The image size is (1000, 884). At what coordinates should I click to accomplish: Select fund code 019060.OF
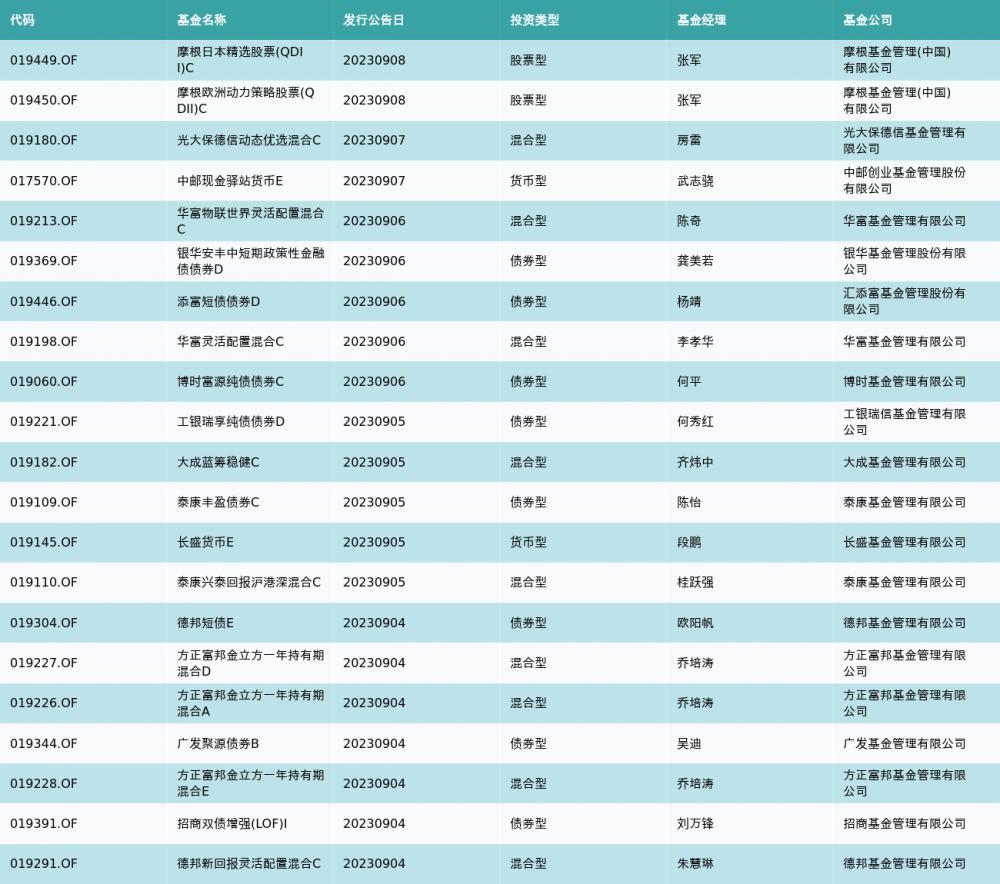tap(43, 381)
